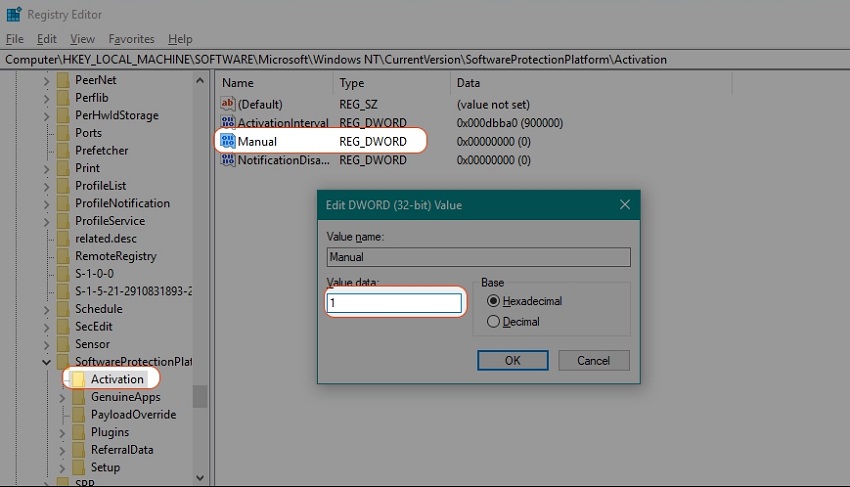Select the S-1-5-21-2910831893 key

click(133, 291)
